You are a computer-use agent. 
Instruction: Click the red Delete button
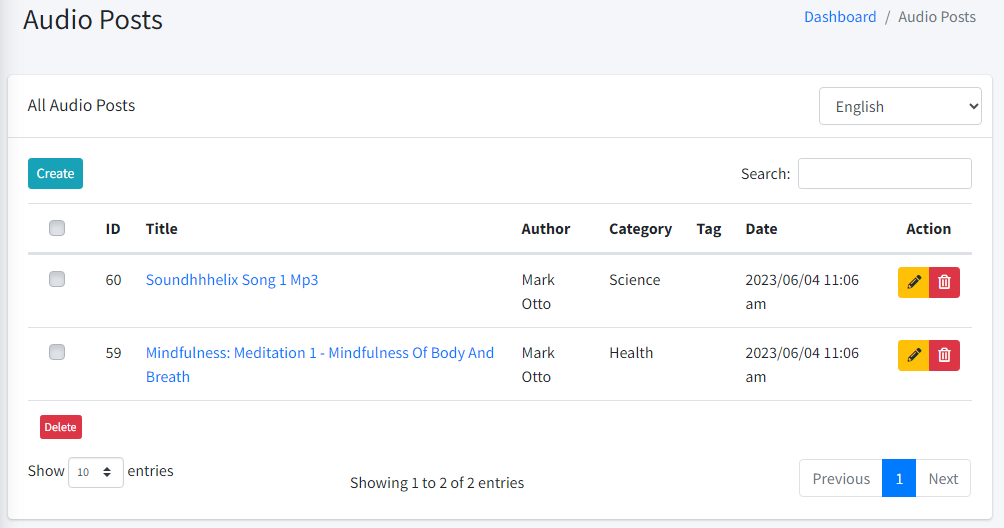pos(60,427)
